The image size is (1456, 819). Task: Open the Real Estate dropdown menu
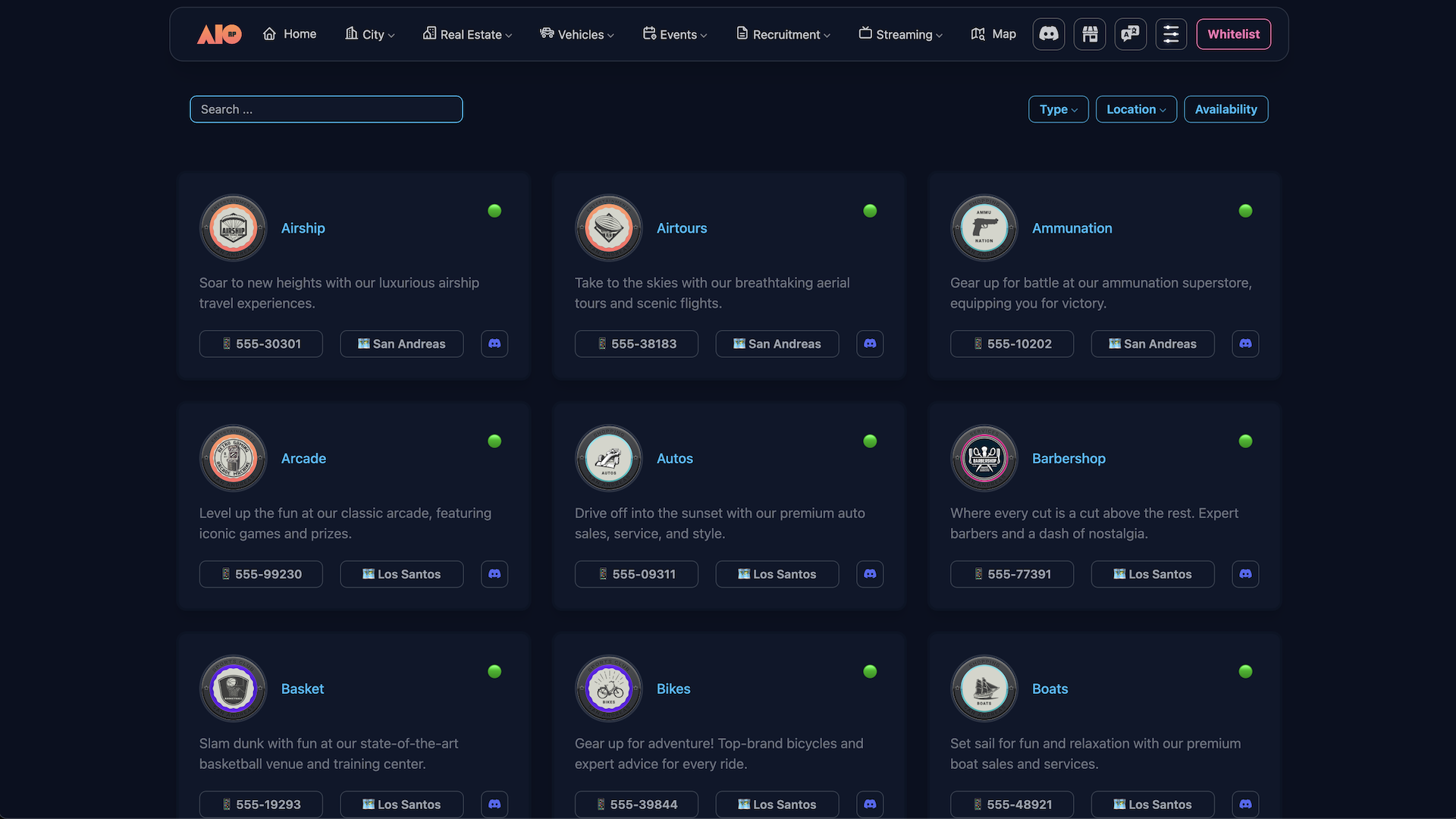point(467,34)
